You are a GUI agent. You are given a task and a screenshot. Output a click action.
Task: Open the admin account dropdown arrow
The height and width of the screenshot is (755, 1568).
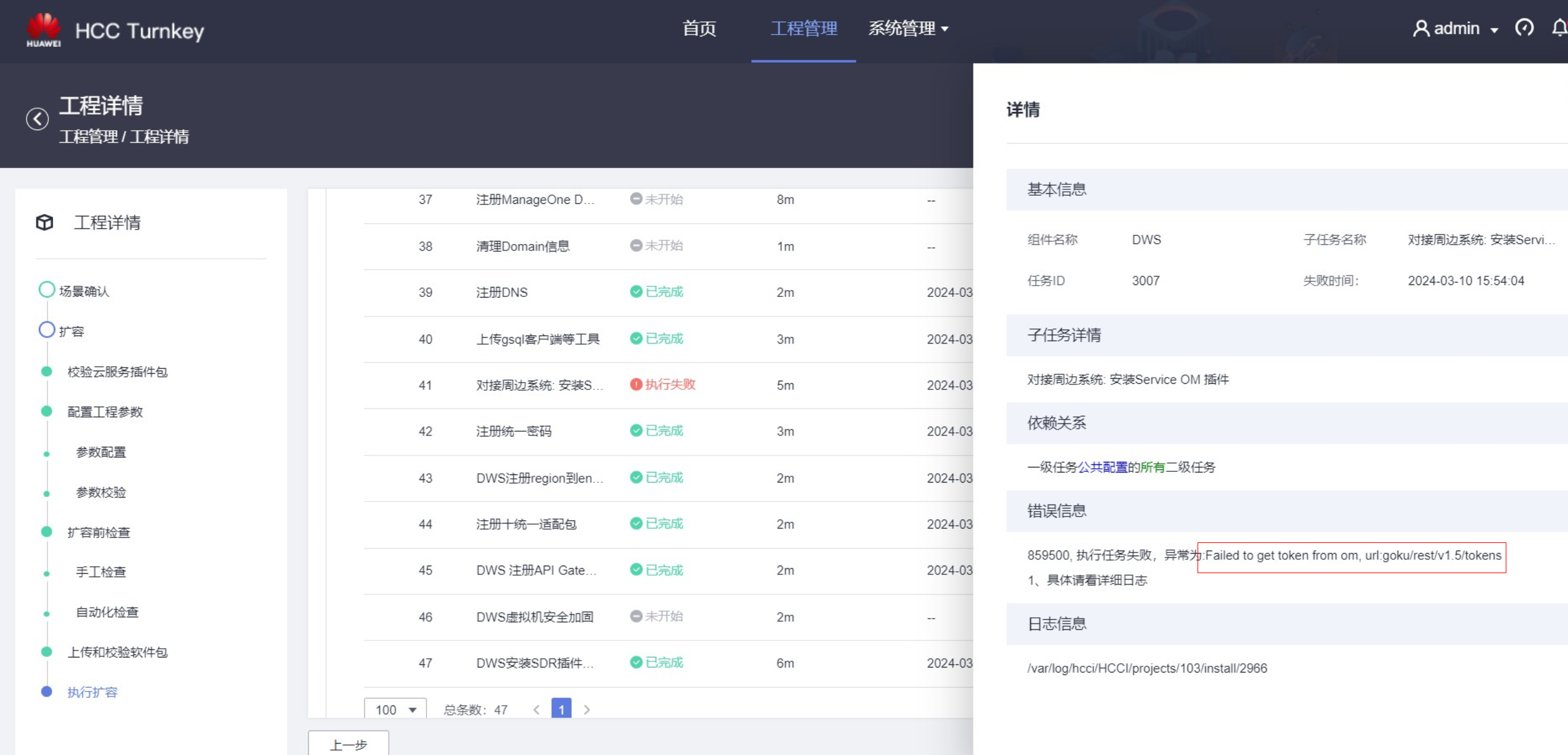pyautogui.click(x=1494, y=30)
